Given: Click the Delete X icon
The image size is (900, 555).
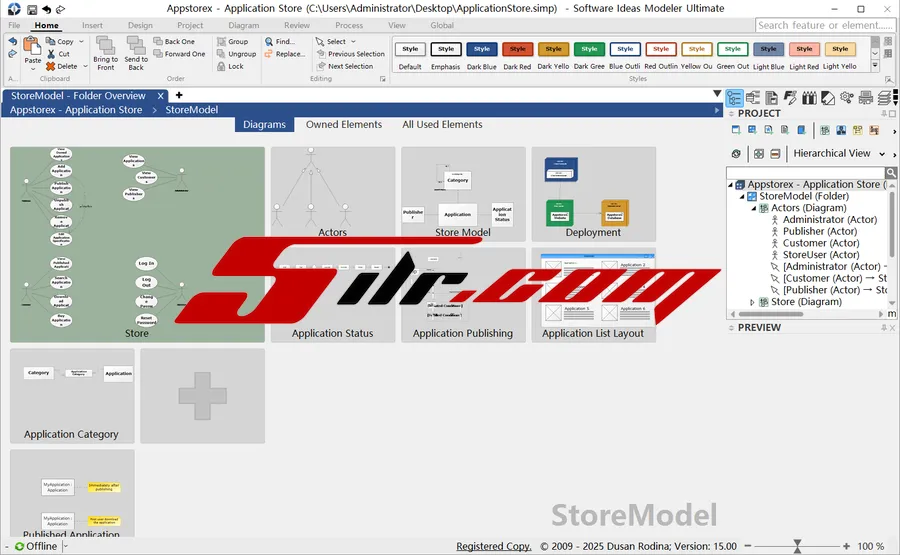Looking at the screenshot, I should point(51,67).
